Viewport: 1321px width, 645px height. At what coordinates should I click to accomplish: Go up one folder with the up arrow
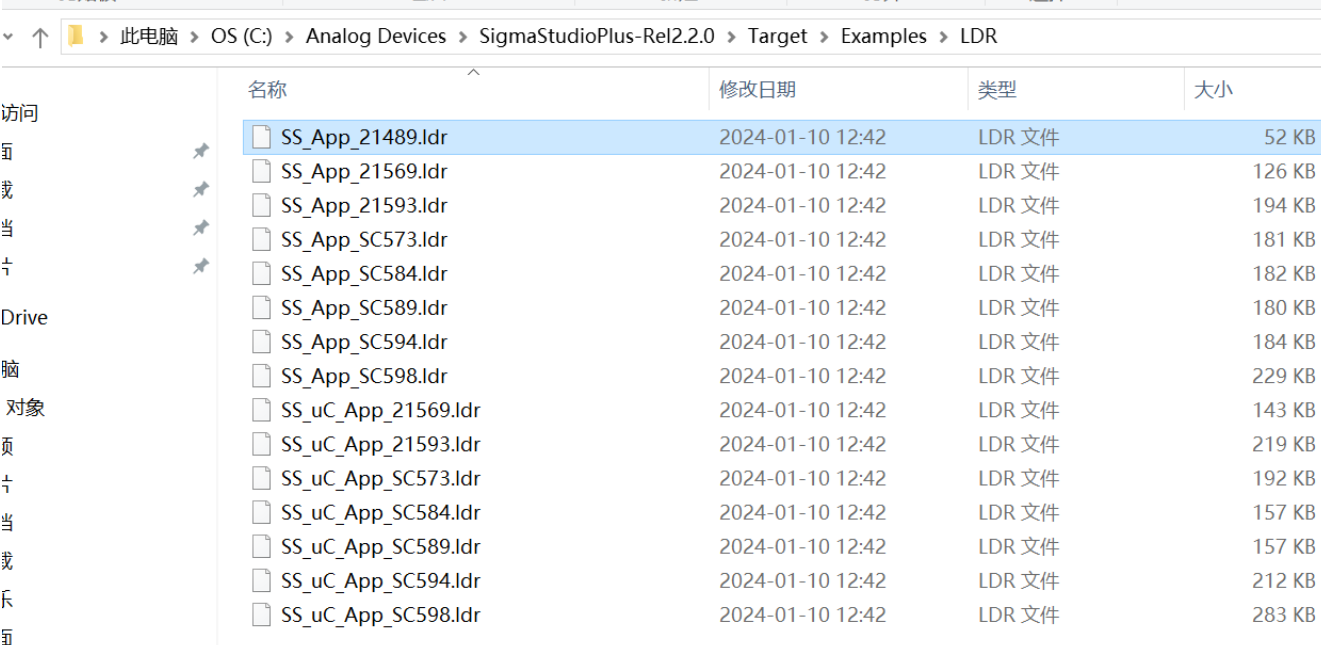pos(40,38)
